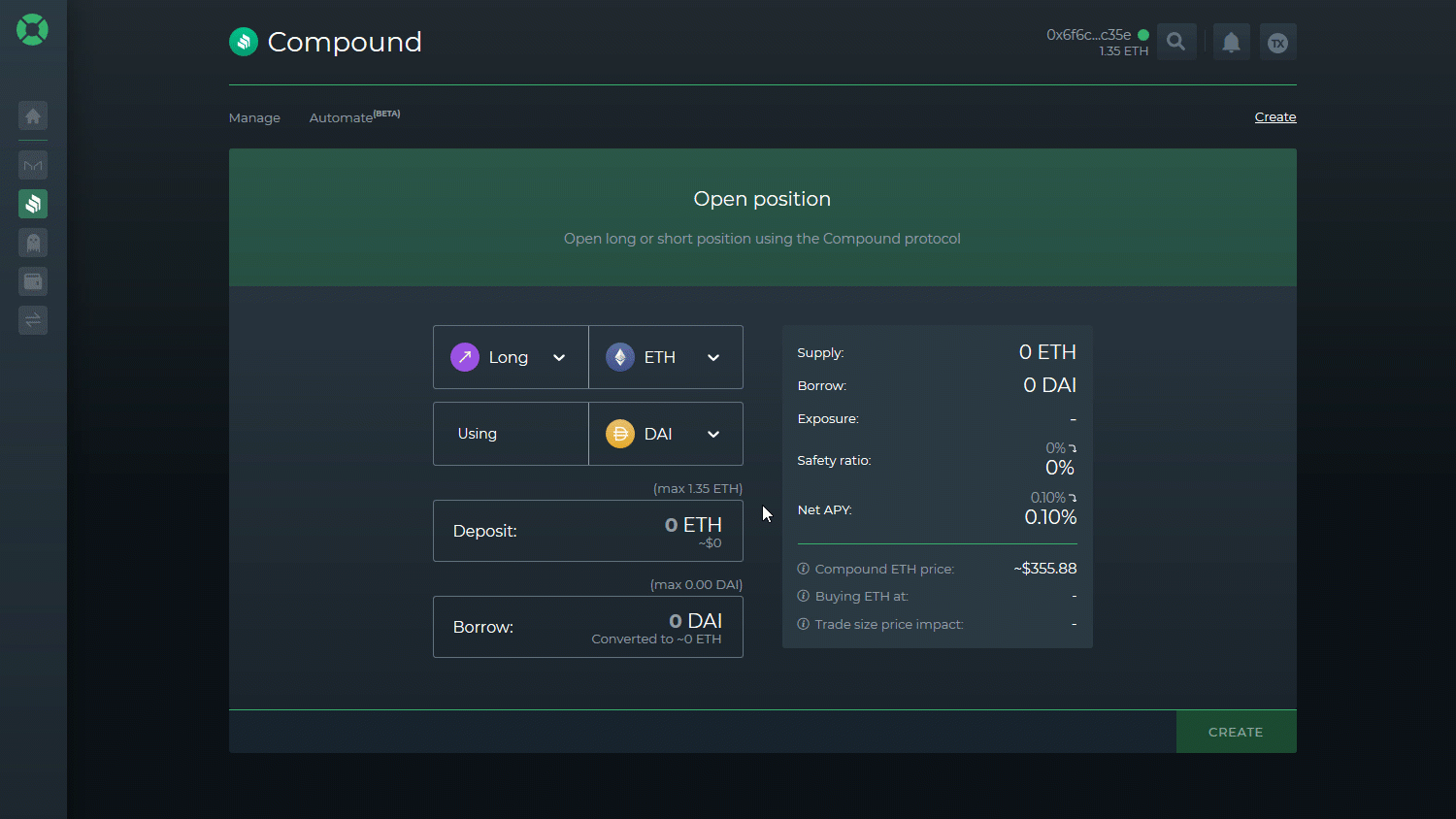Image resolution: width=1456 pixels, height=819 pixels.
Task: Click the Supply value "0 ETH"
Action: tap(1047, 352)
